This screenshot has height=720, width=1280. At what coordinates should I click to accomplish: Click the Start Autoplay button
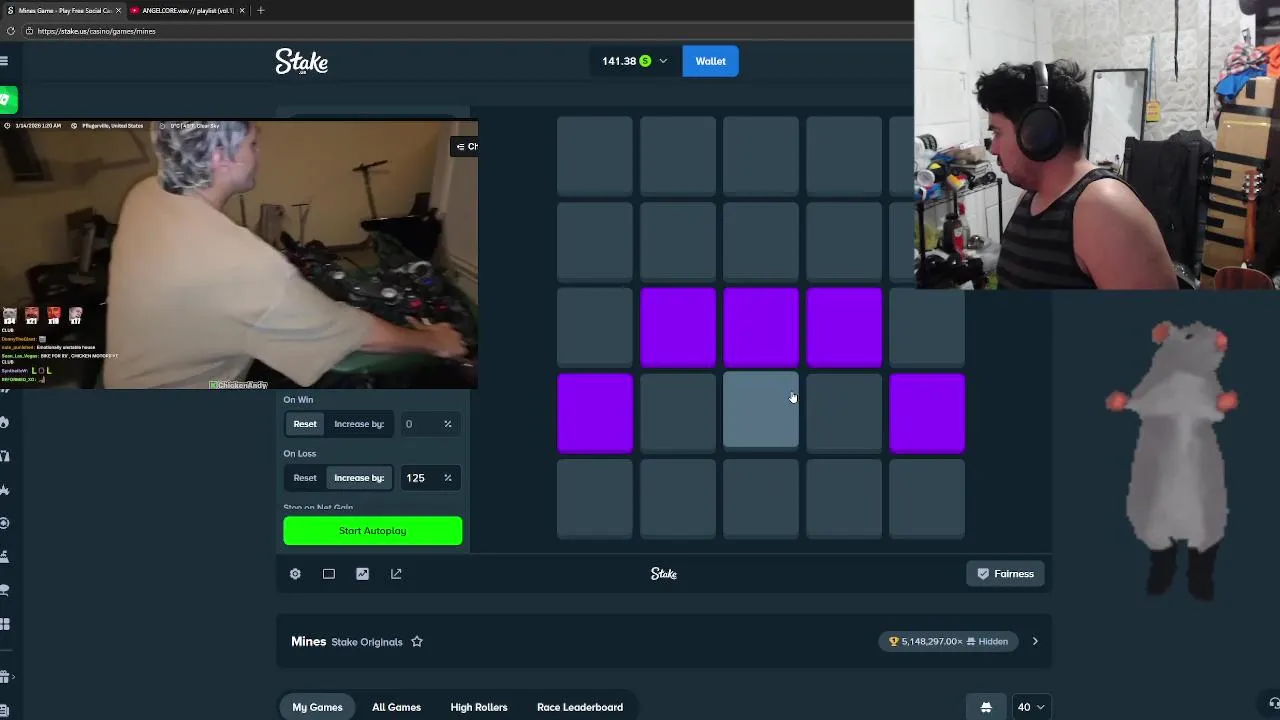373,531
